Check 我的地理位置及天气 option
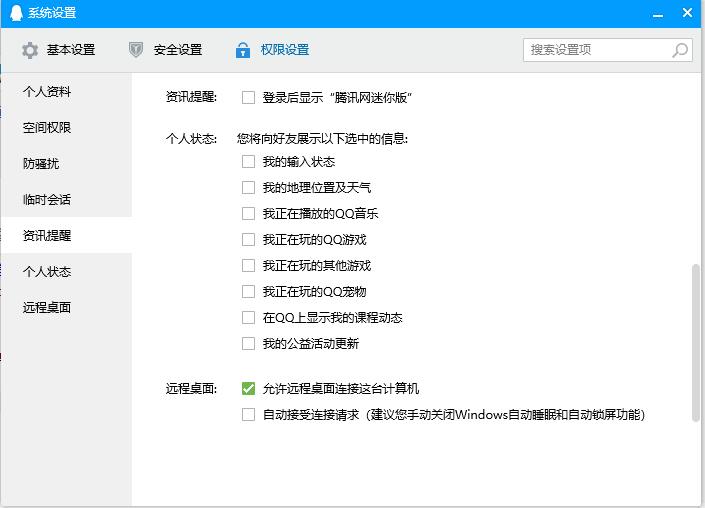 click(x=249, y=188)
